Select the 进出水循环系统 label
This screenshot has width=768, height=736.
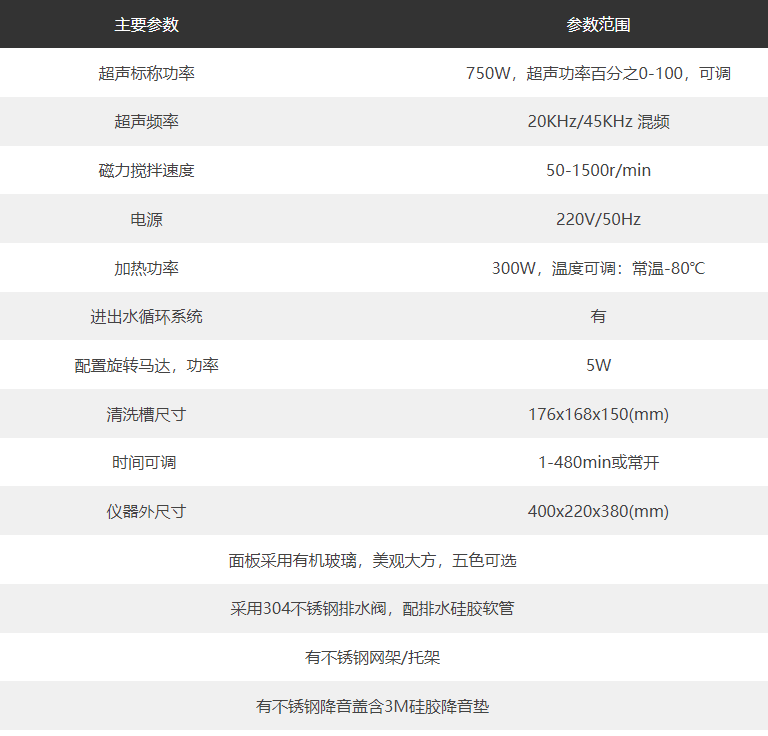click(146, 317)
